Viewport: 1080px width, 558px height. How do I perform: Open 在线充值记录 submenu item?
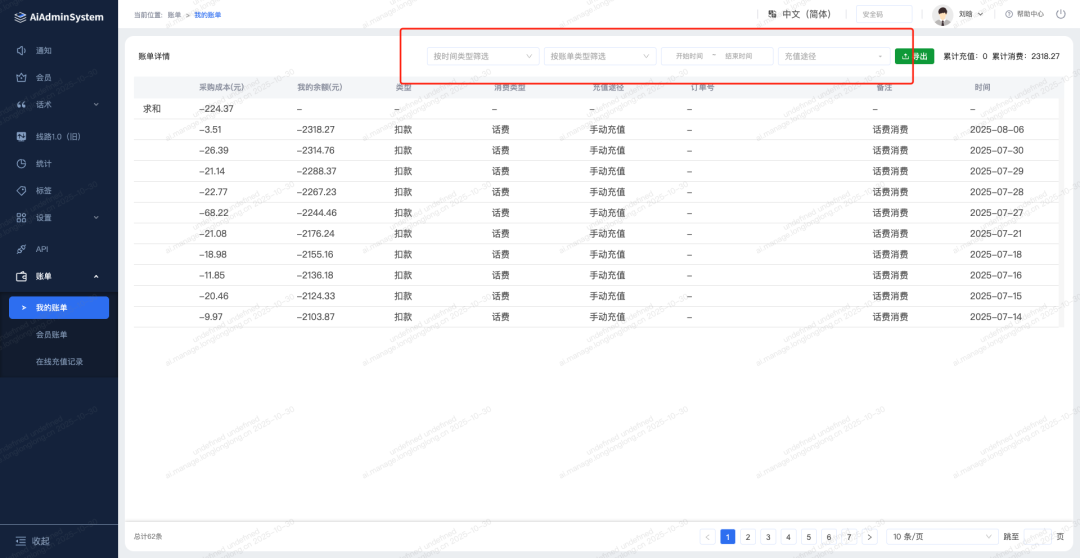59,361
